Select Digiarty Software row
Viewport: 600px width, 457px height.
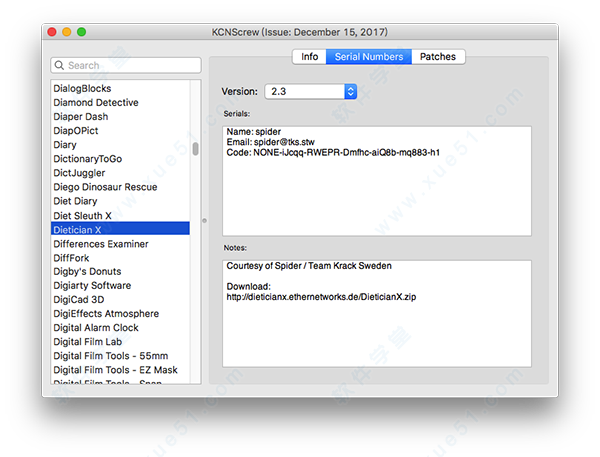coord(120,286)
